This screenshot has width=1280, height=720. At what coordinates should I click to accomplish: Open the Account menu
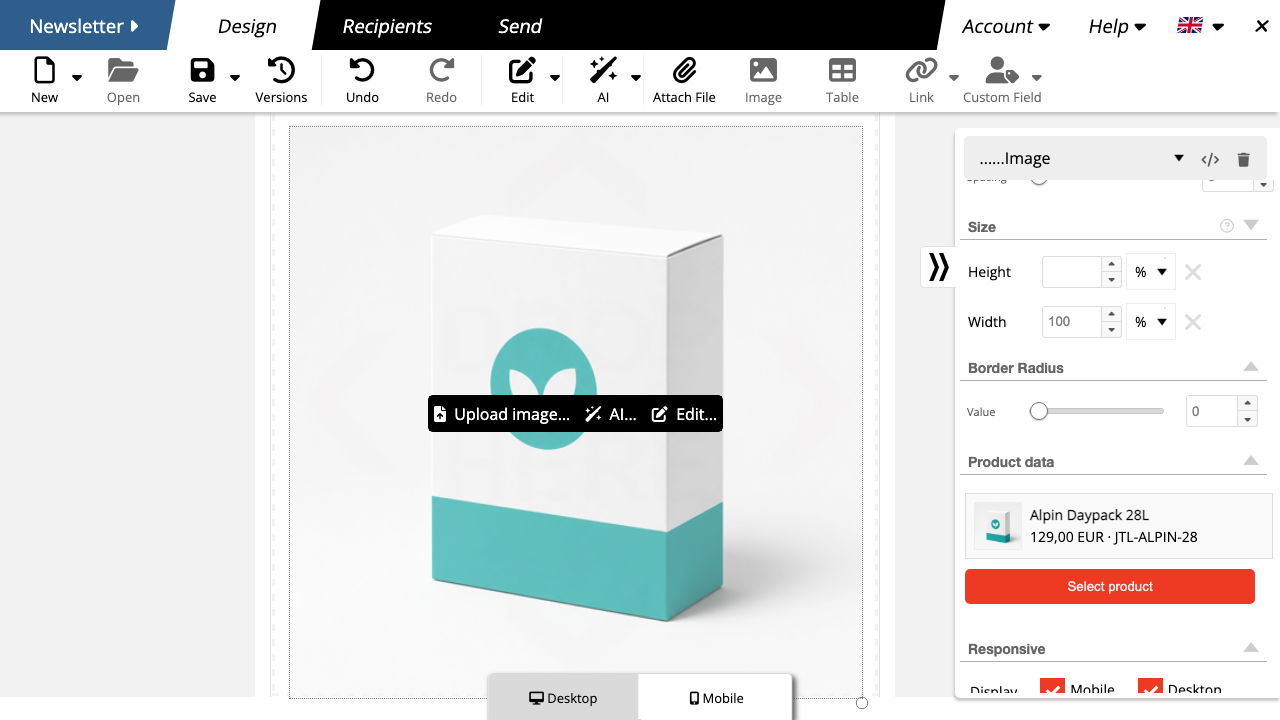point(1006,27)
